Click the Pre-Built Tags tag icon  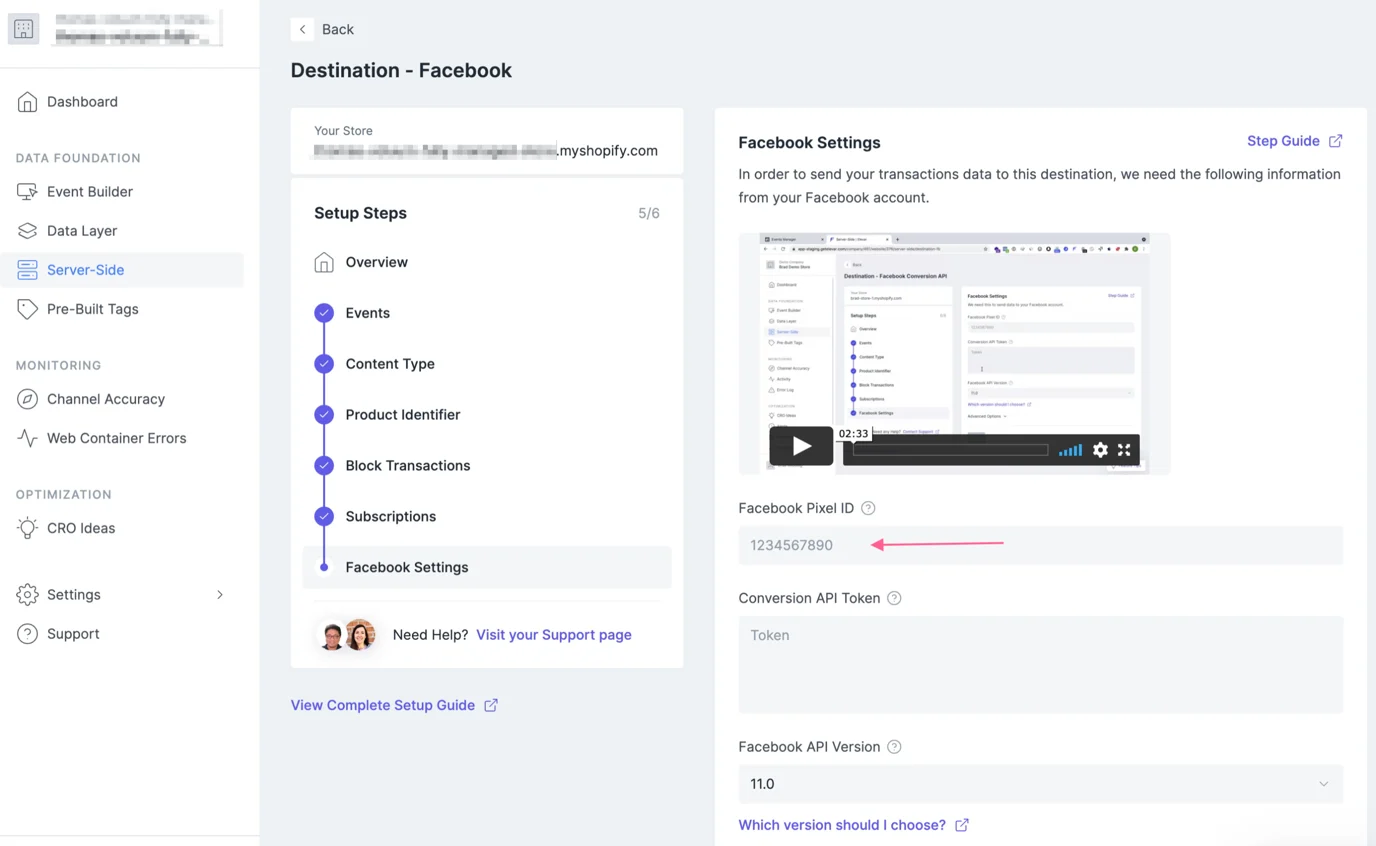27,309
